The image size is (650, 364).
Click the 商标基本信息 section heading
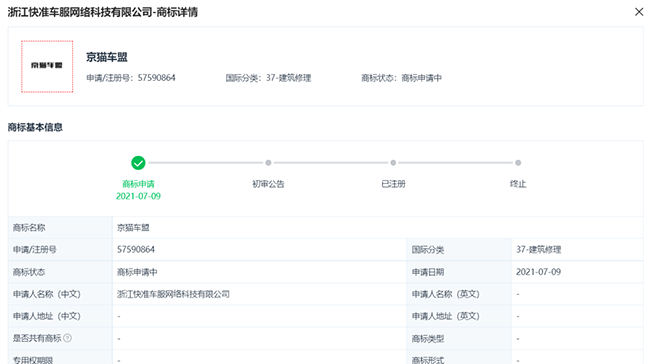[x=35, y=127]
